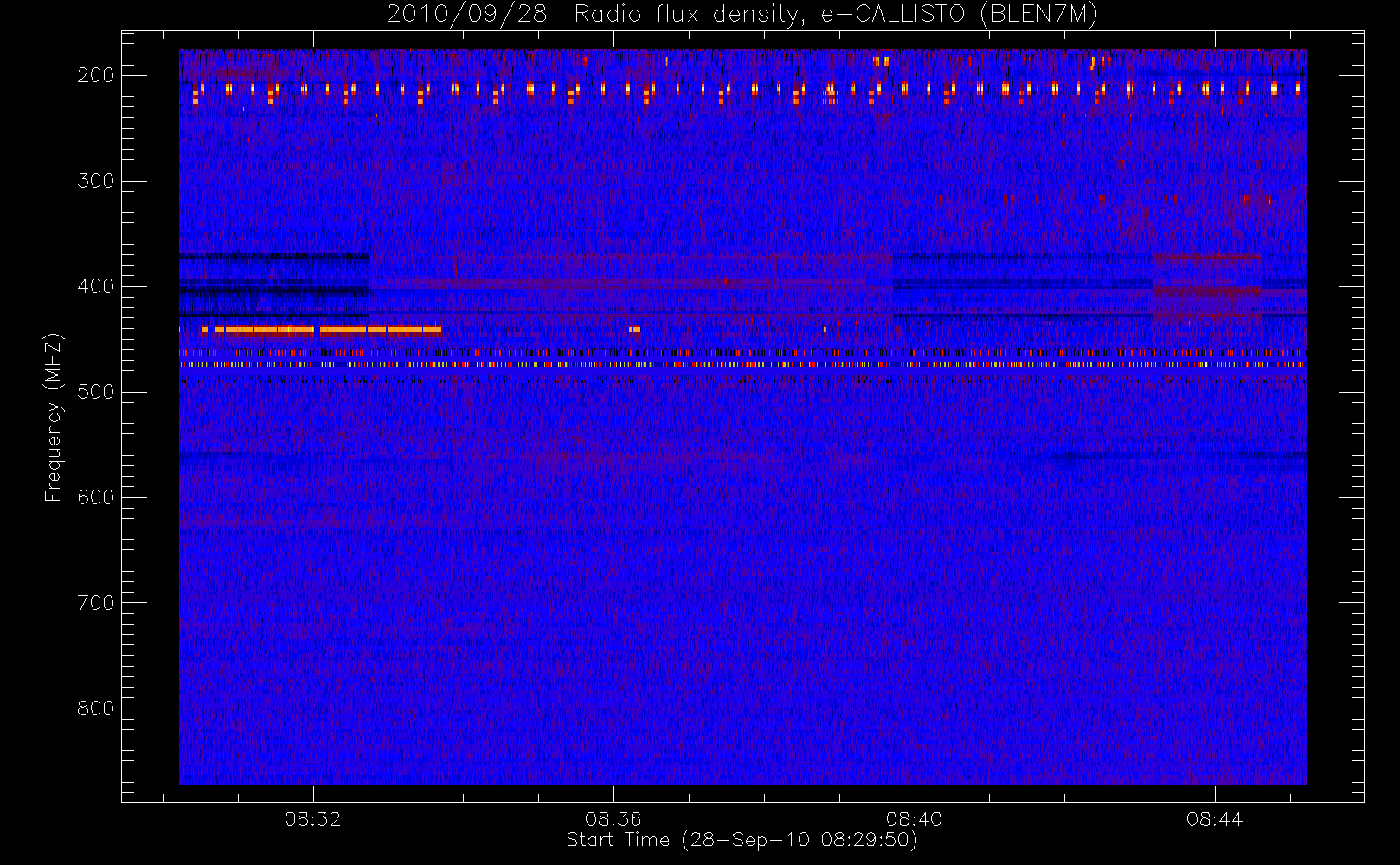Select the 300 frequency tick label

[96, 181]
